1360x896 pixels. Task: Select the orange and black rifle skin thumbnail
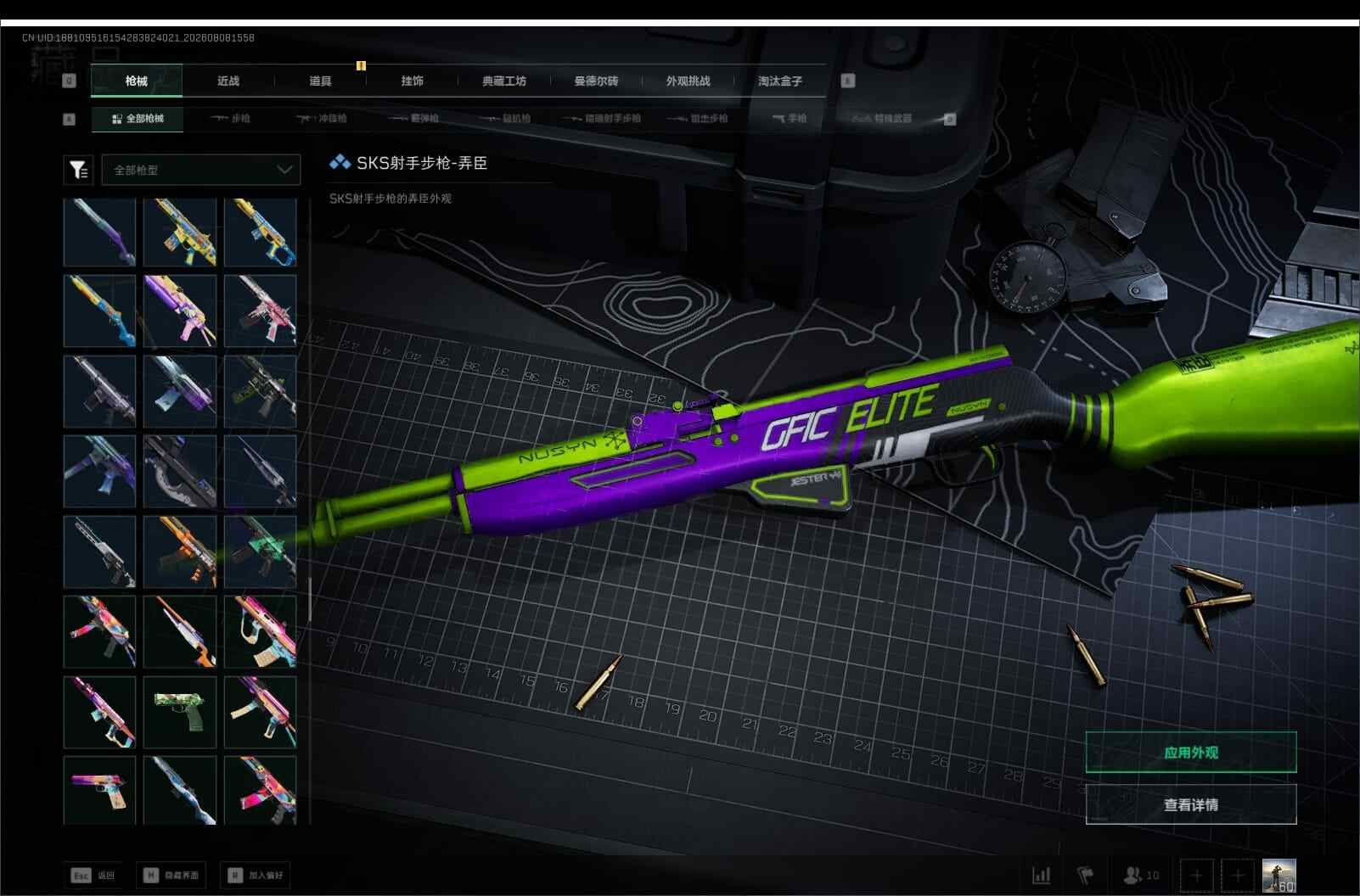[x=180, y=552]
